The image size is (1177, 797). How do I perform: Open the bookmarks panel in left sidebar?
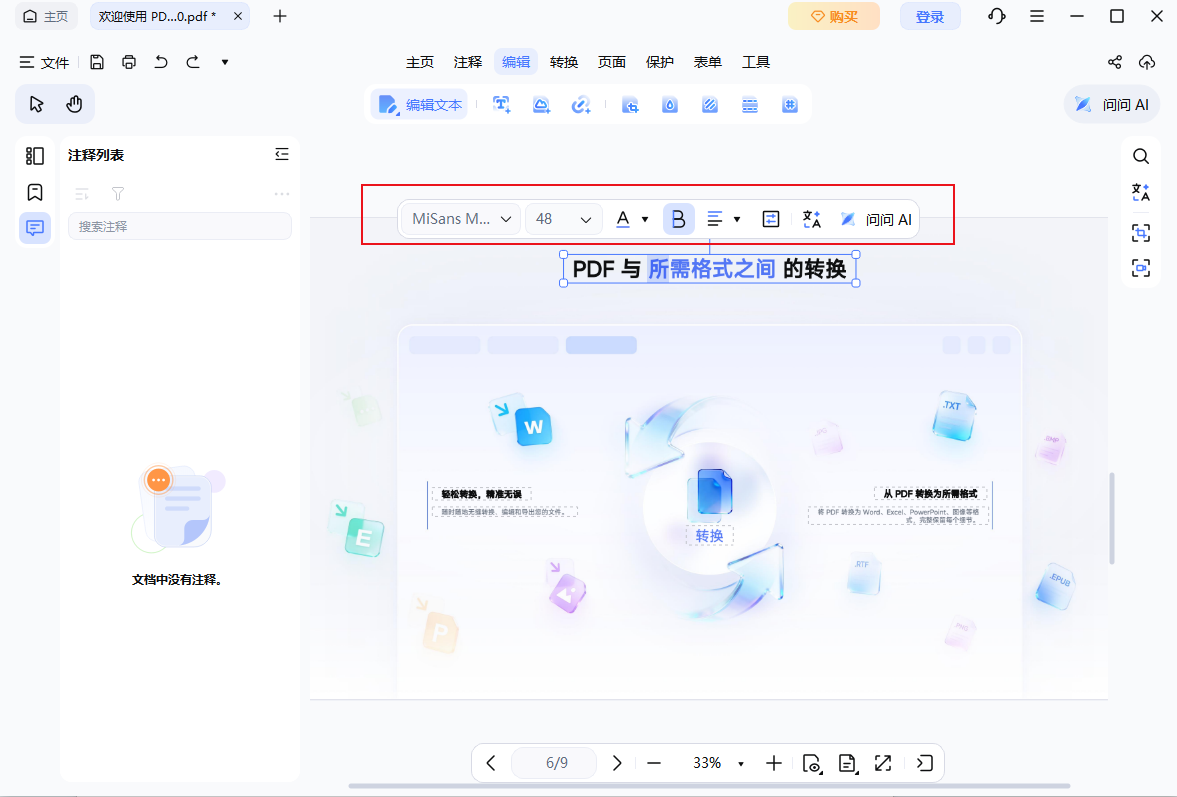point(35,192)
